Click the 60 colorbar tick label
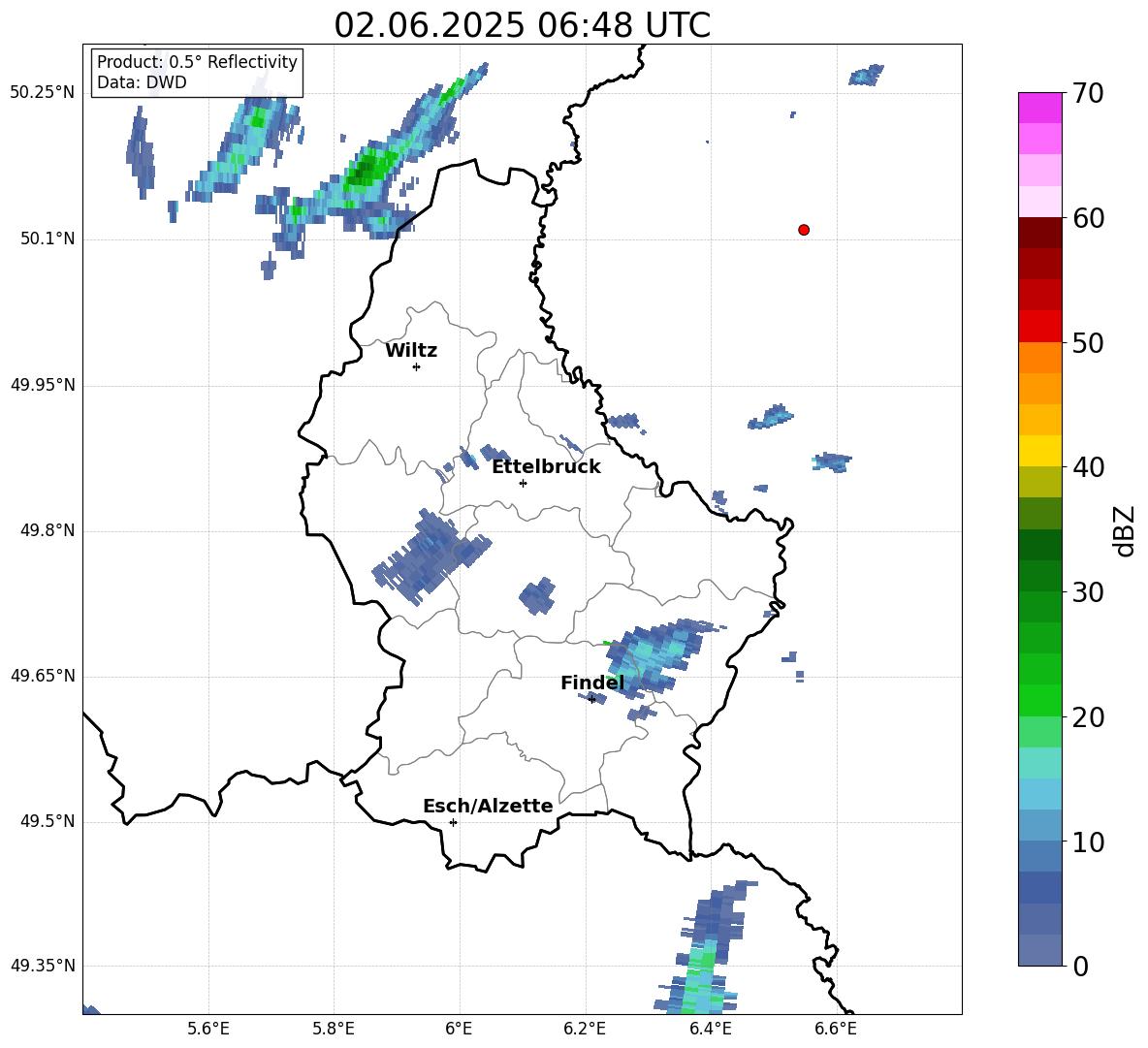 (1088, 218)
